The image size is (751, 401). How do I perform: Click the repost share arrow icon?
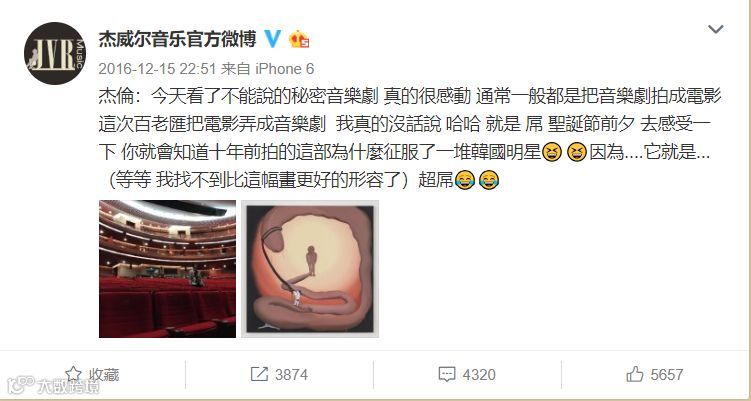coord(259,374)
